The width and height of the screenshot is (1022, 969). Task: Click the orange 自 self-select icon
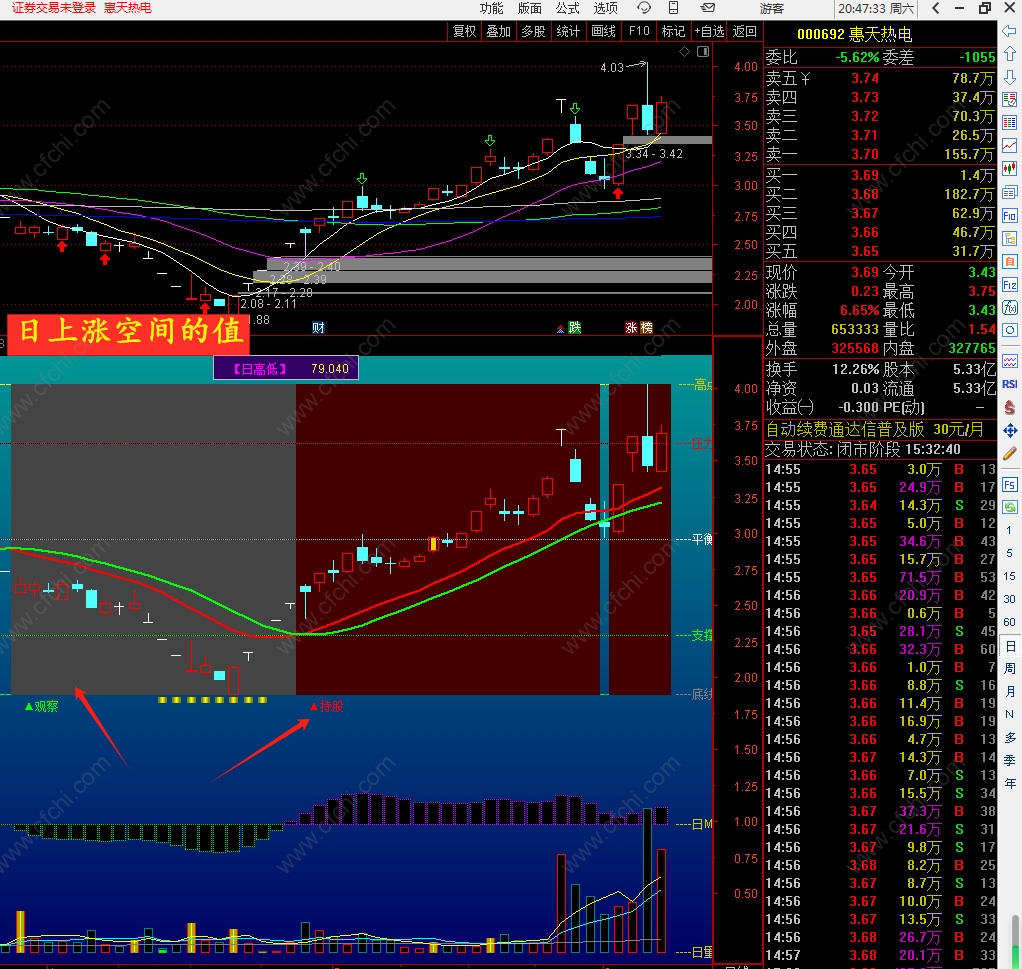1010,261
